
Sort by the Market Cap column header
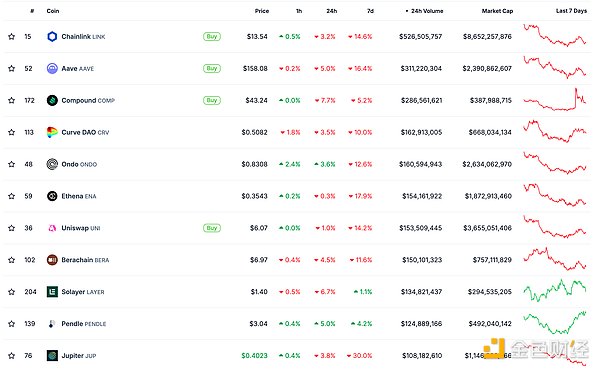497,11
